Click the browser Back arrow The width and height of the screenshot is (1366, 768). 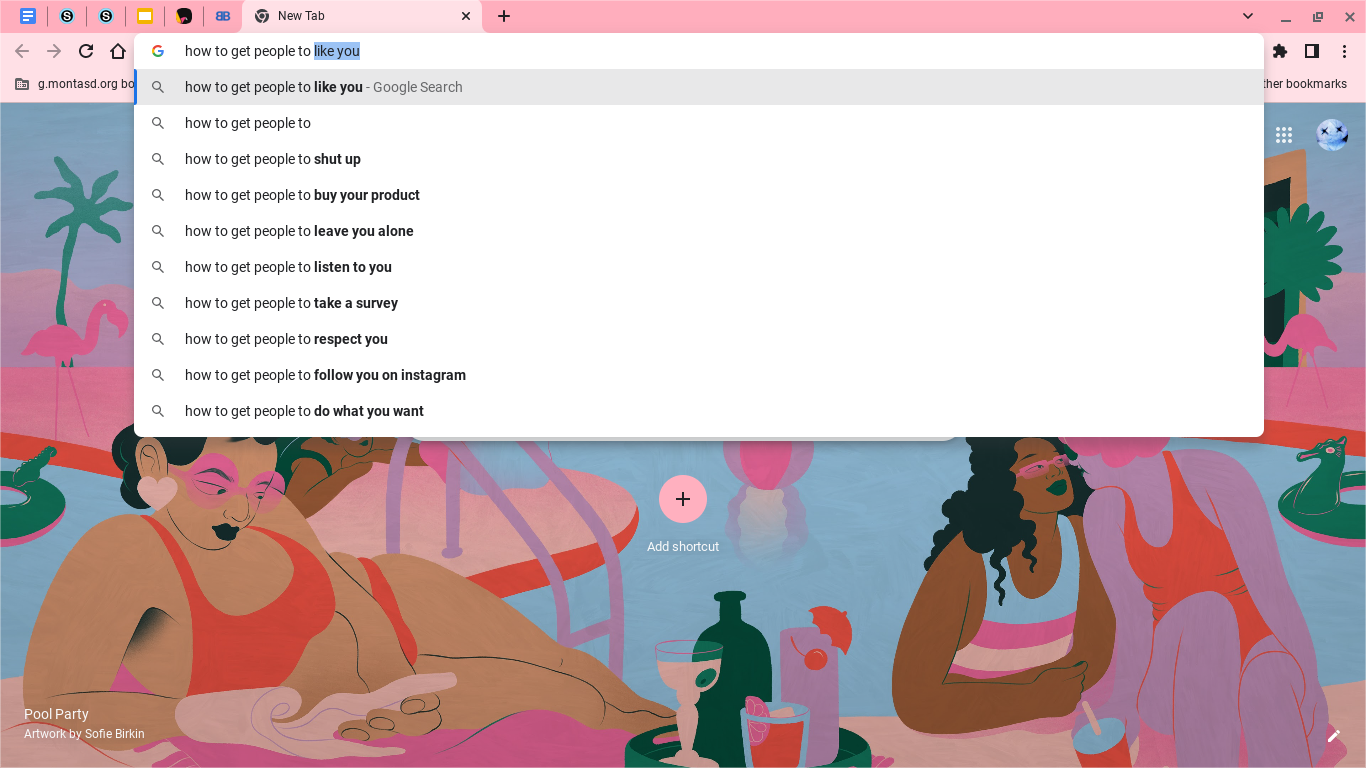pos(22,51)
